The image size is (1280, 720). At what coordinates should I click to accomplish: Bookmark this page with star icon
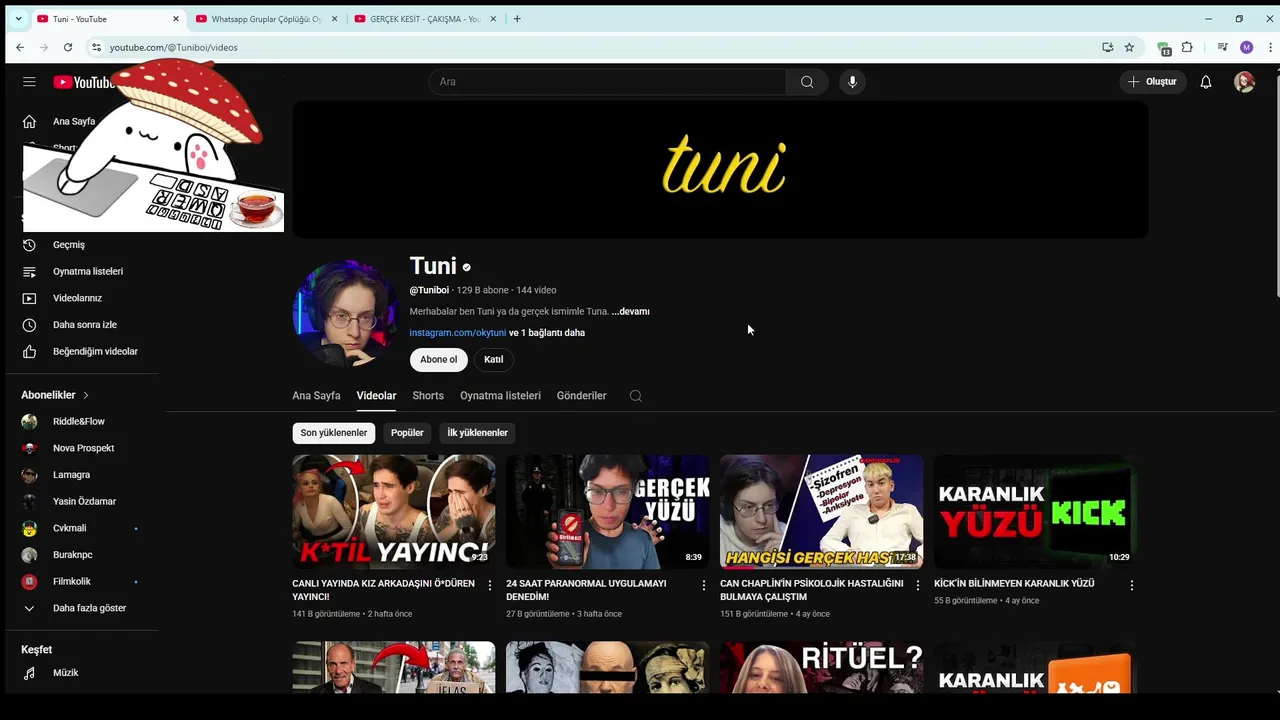tap(1129, 47)
